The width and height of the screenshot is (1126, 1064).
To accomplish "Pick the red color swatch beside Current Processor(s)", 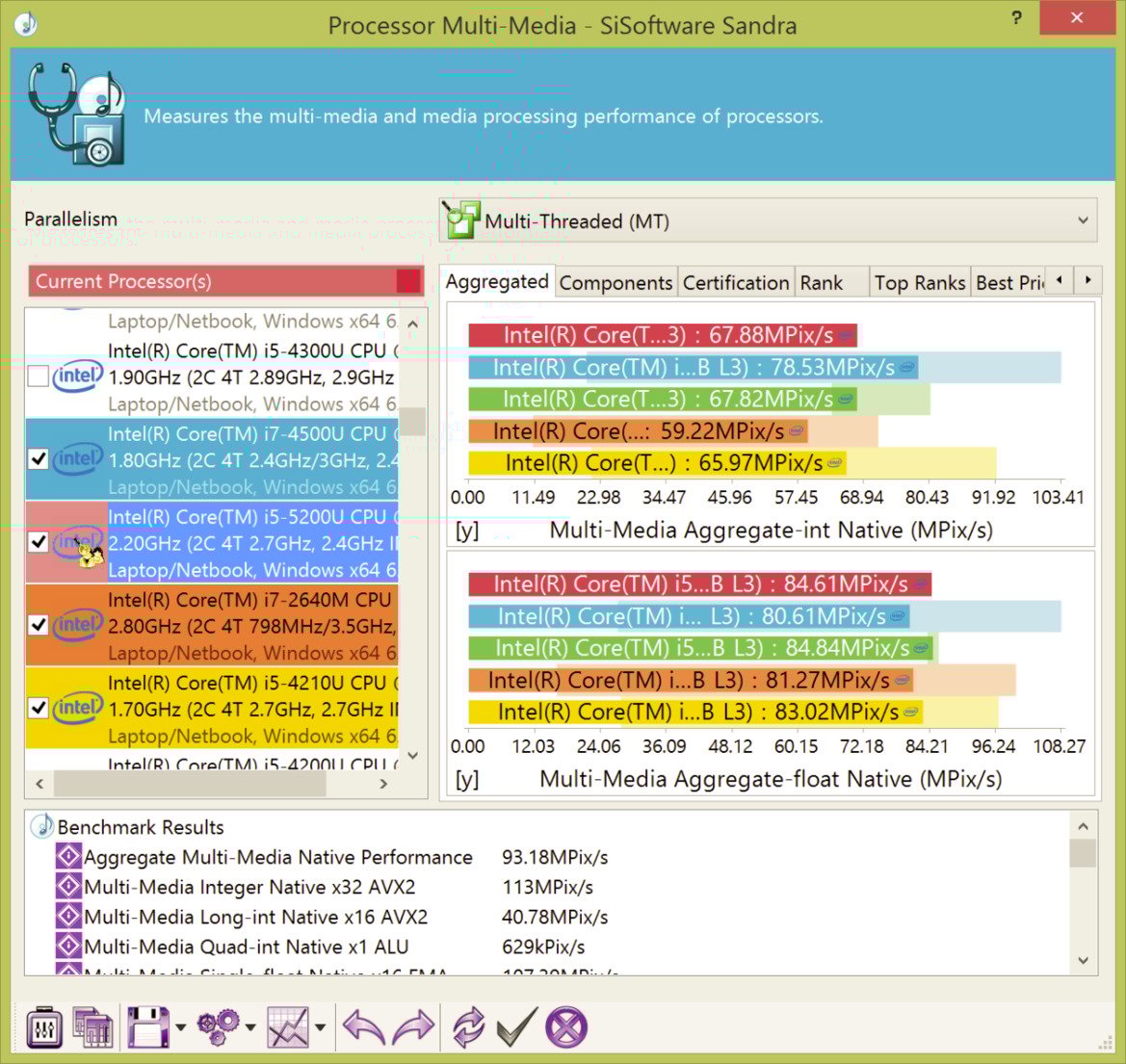I will point(407,281).
